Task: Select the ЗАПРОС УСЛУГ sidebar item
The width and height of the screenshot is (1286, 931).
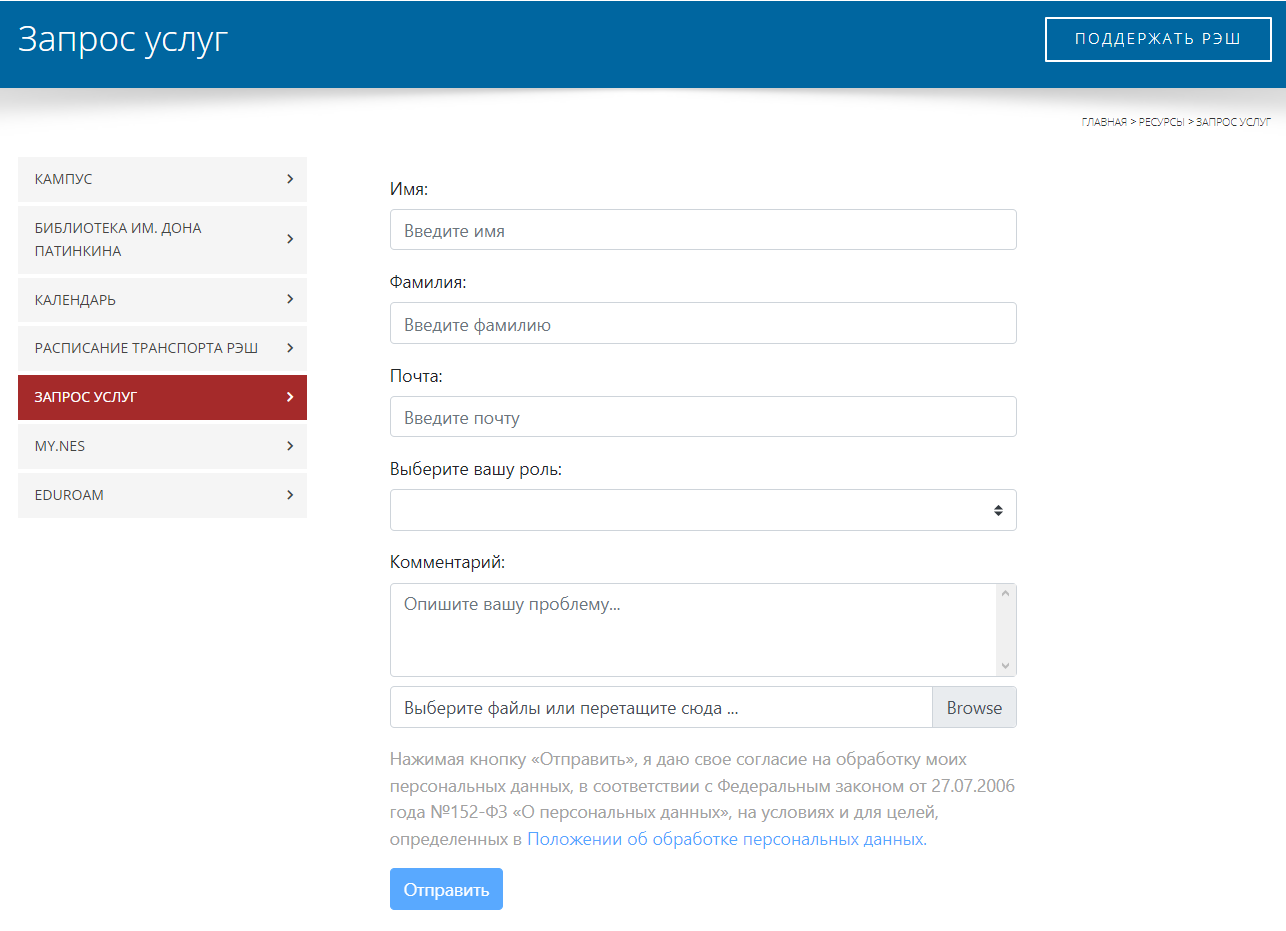Action: (162, 397)
